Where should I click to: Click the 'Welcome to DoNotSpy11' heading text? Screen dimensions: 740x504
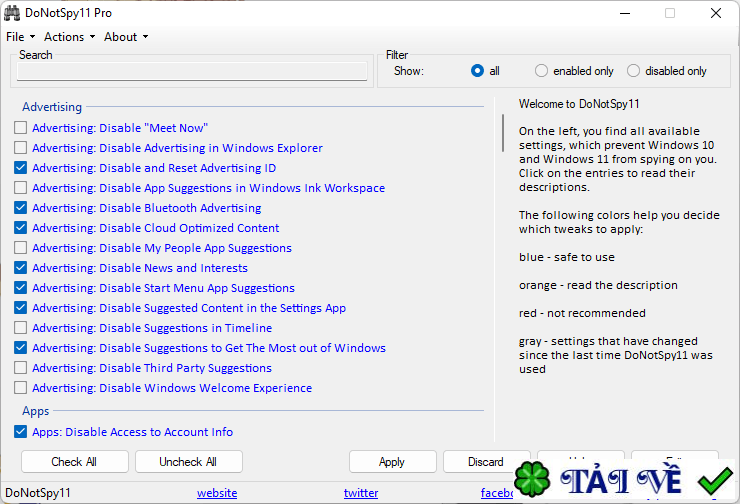(x=579, y=104)
